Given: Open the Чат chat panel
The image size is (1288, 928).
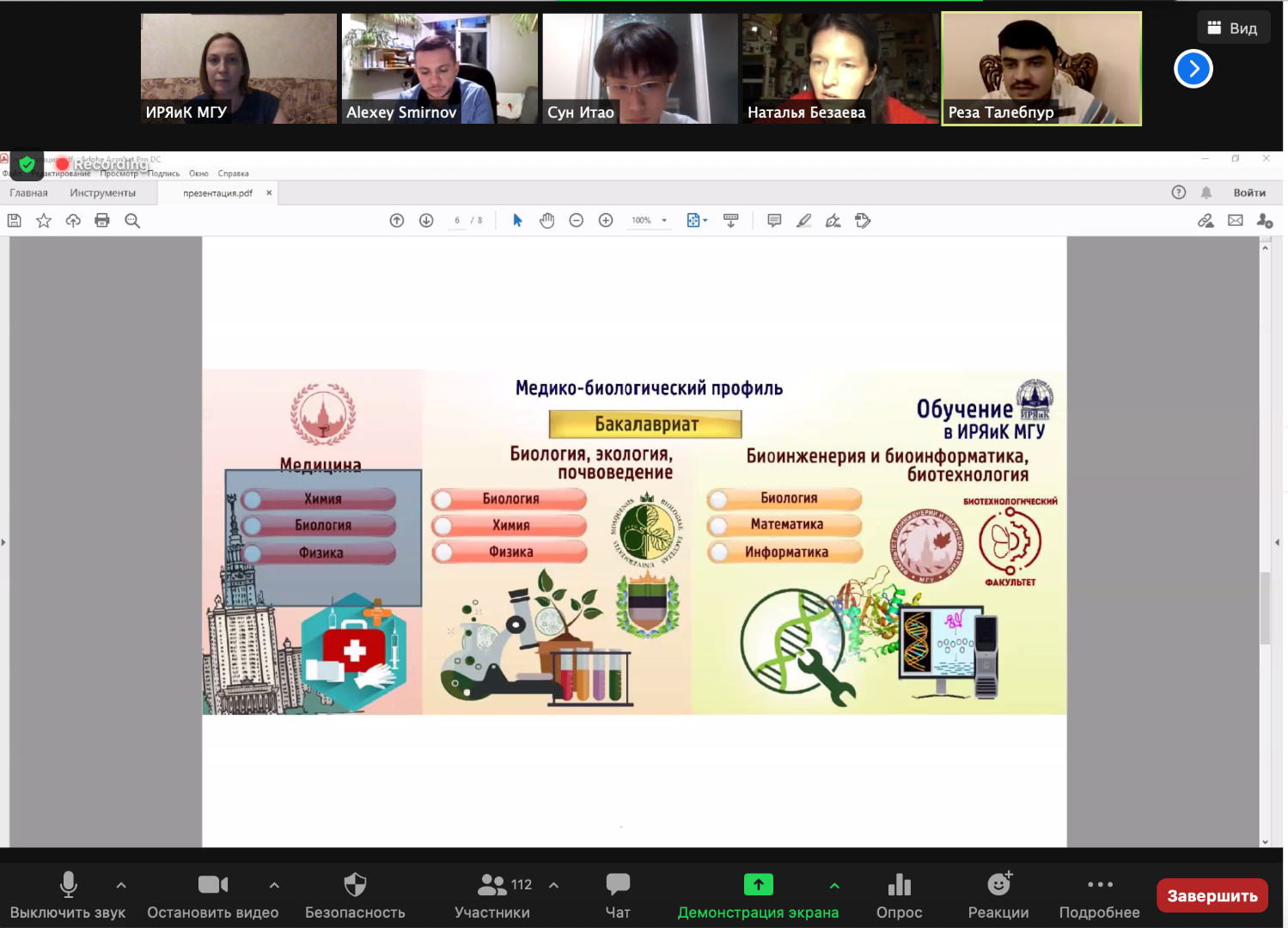Looking at the screenshot, I should (x=618, y=894).
